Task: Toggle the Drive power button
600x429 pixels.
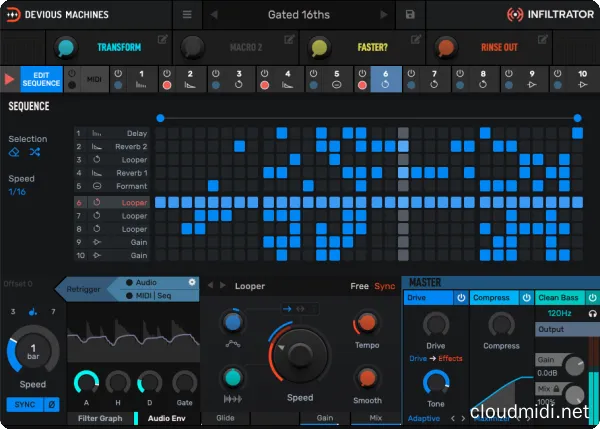Action: point(461,297)
